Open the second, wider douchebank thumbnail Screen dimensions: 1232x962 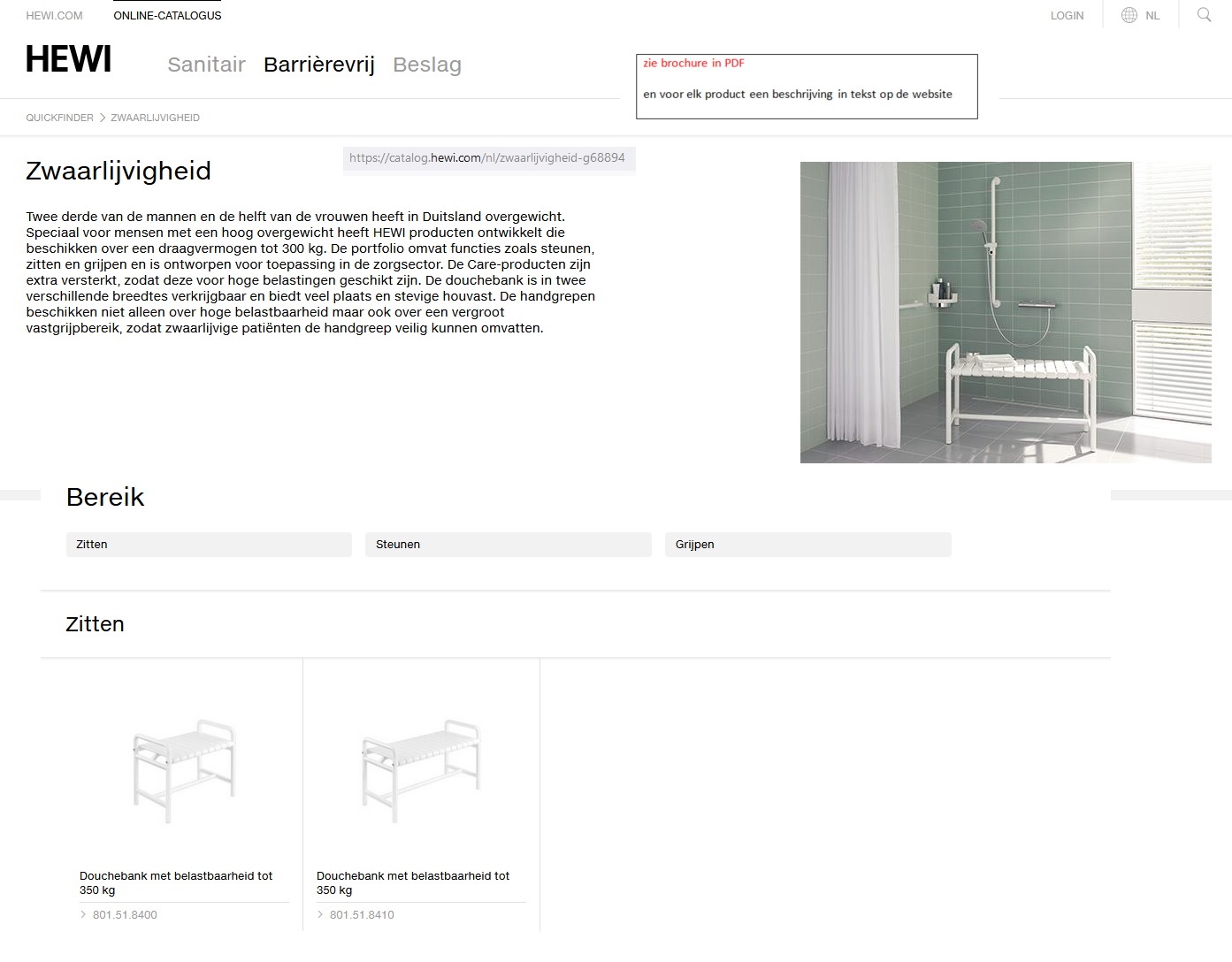click(x=421, y=771)
